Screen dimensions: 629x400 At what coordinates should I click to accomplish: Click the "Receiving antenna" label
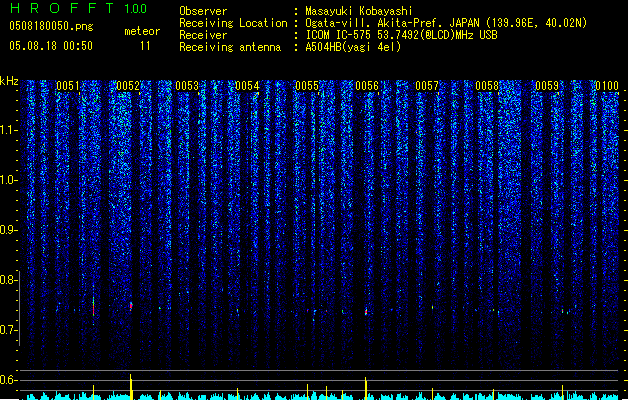pos(230,47)
